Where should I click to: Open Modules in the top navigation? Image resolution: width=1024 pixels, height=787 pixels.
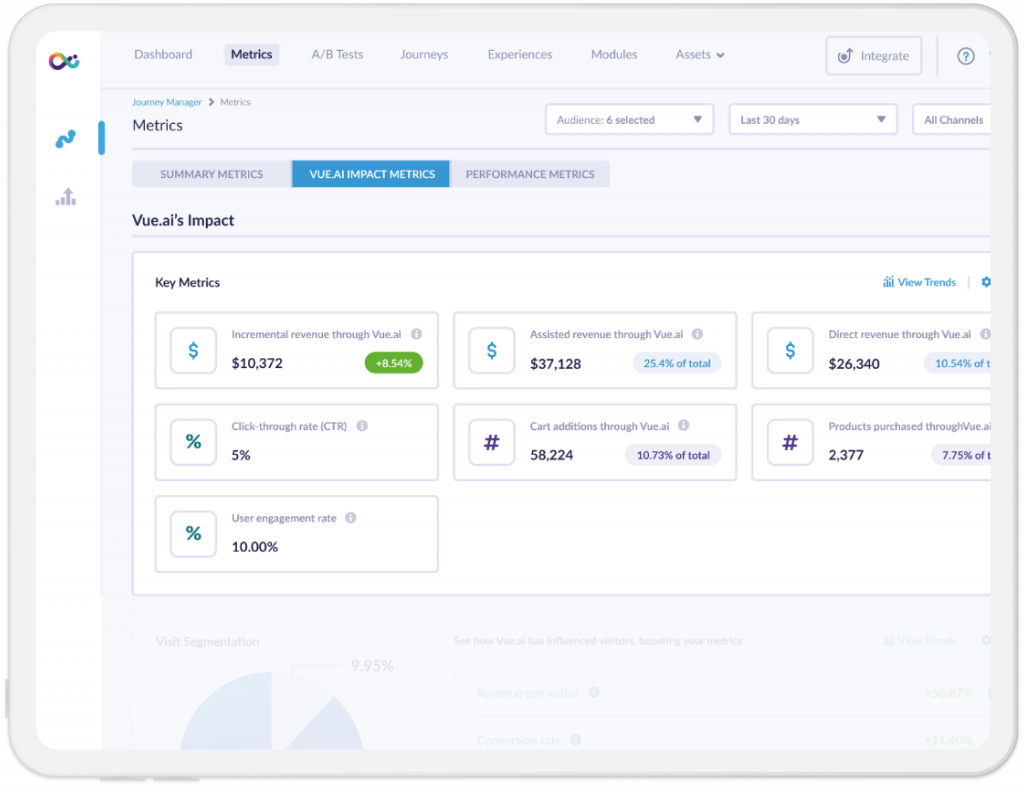click(614, 54)
